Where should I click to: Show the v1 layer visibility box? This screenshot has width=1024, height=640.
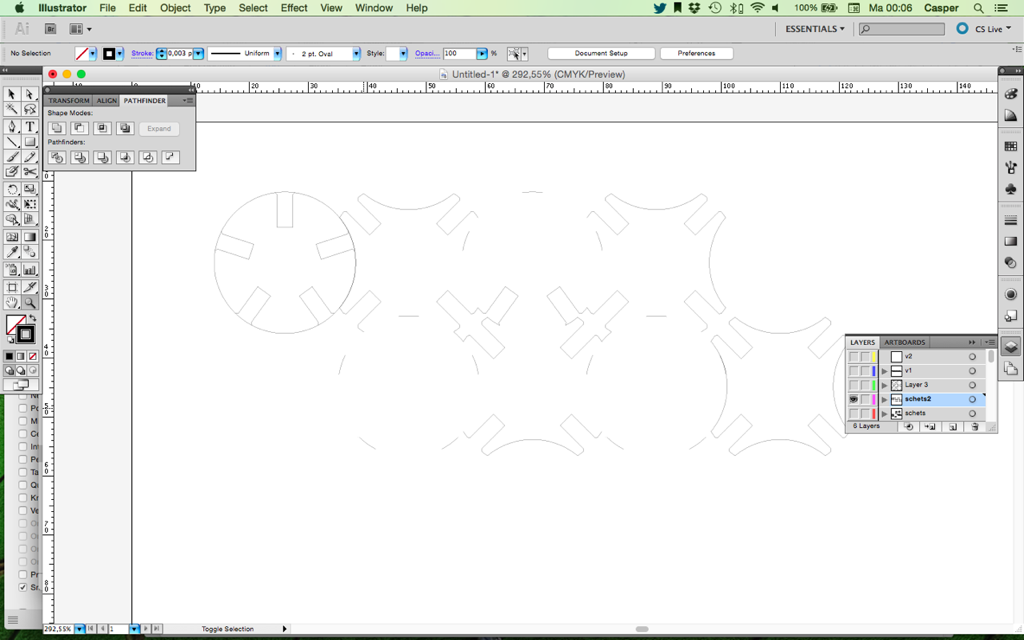854,371
